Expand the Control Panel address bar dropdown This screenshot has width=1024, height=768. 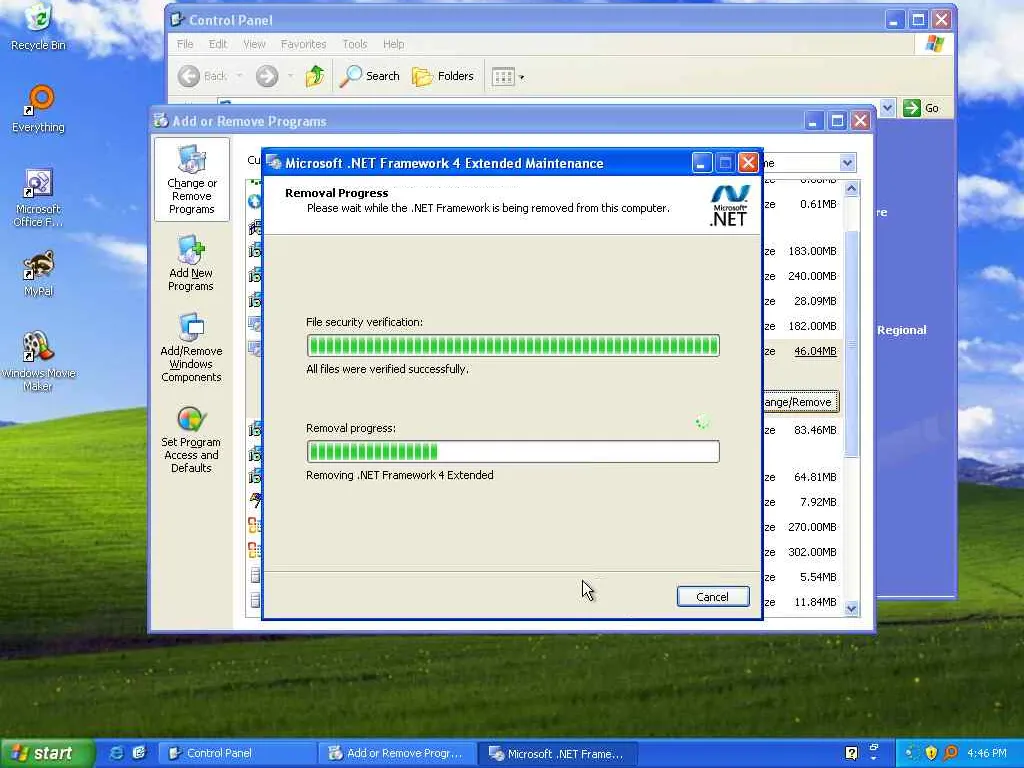click(x=887, y=108)
